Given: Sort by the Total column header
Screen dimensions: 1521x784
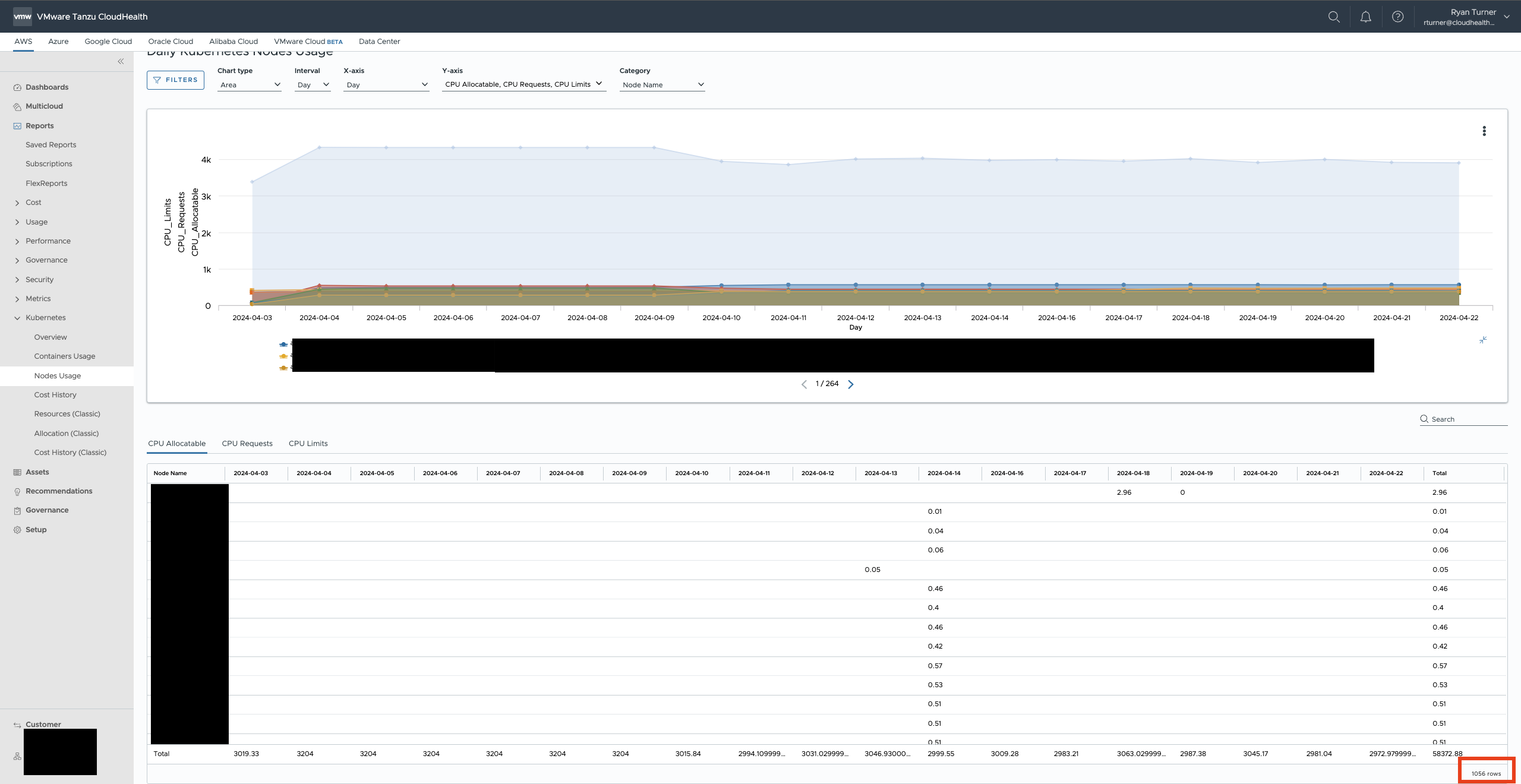Looking at the screenshot, I should pyautogui.click(x=1439, y=473).
